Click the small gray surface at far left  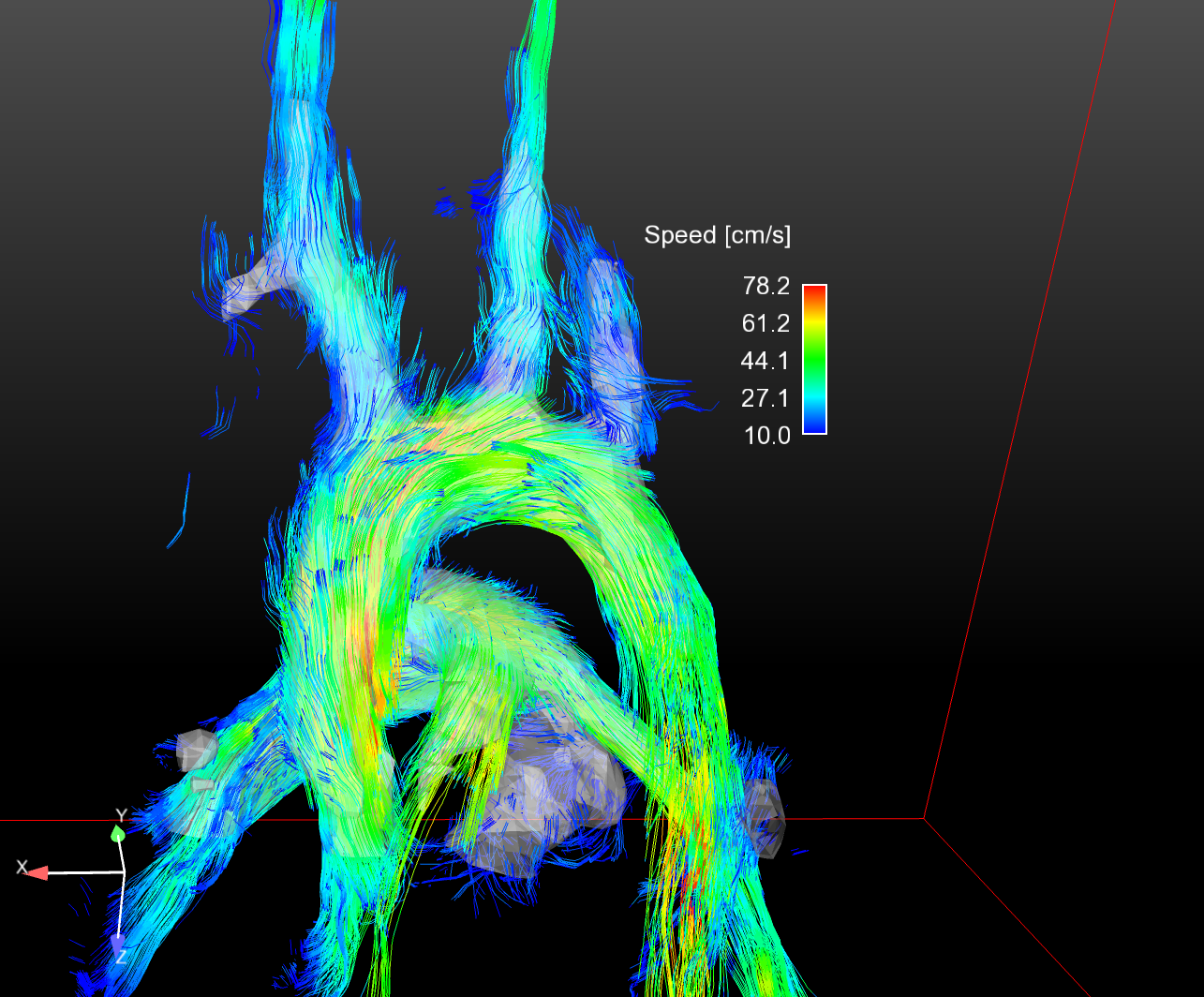coord(196,750)
